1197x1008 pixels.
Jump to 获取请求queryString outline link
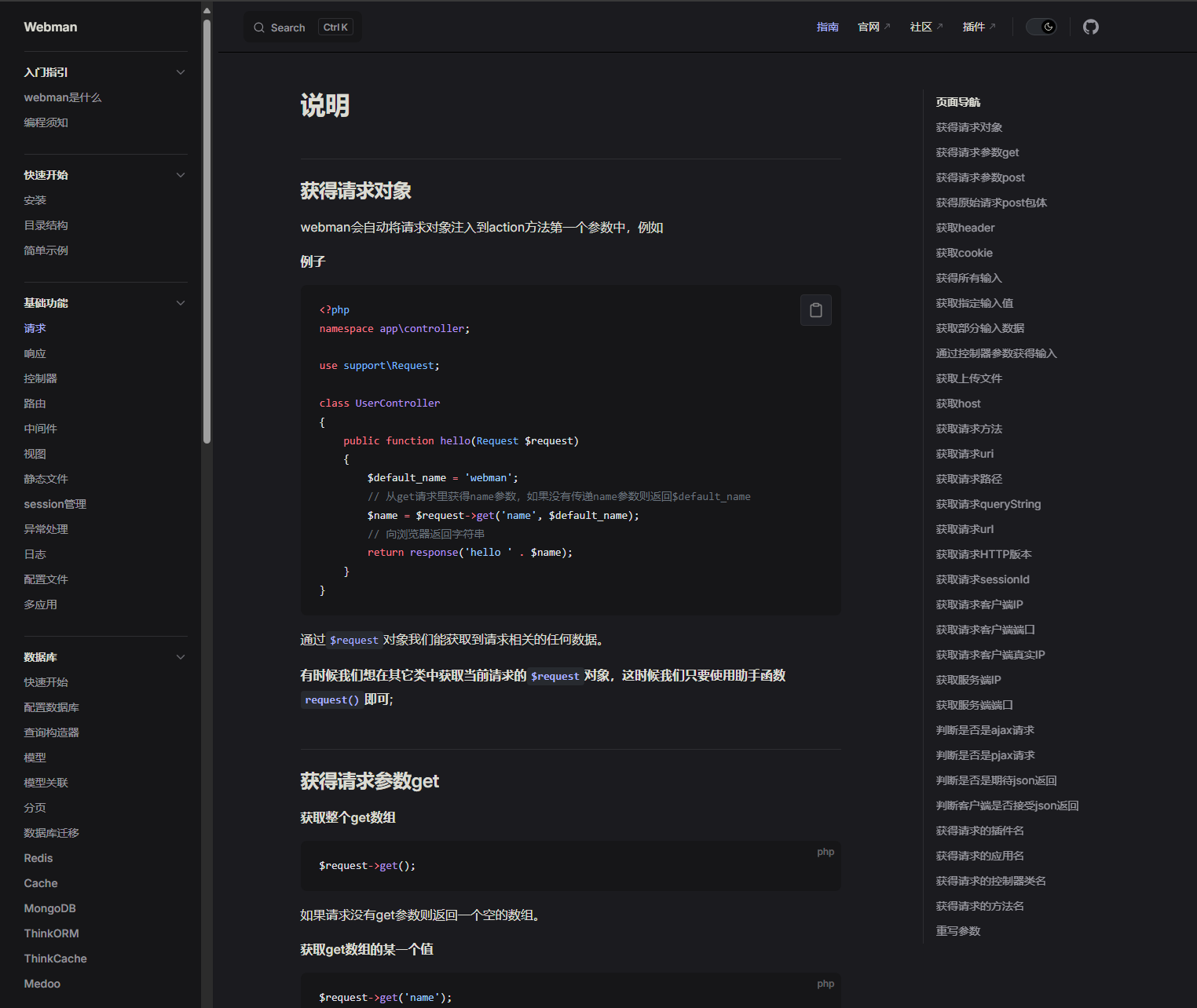(988, 504)
